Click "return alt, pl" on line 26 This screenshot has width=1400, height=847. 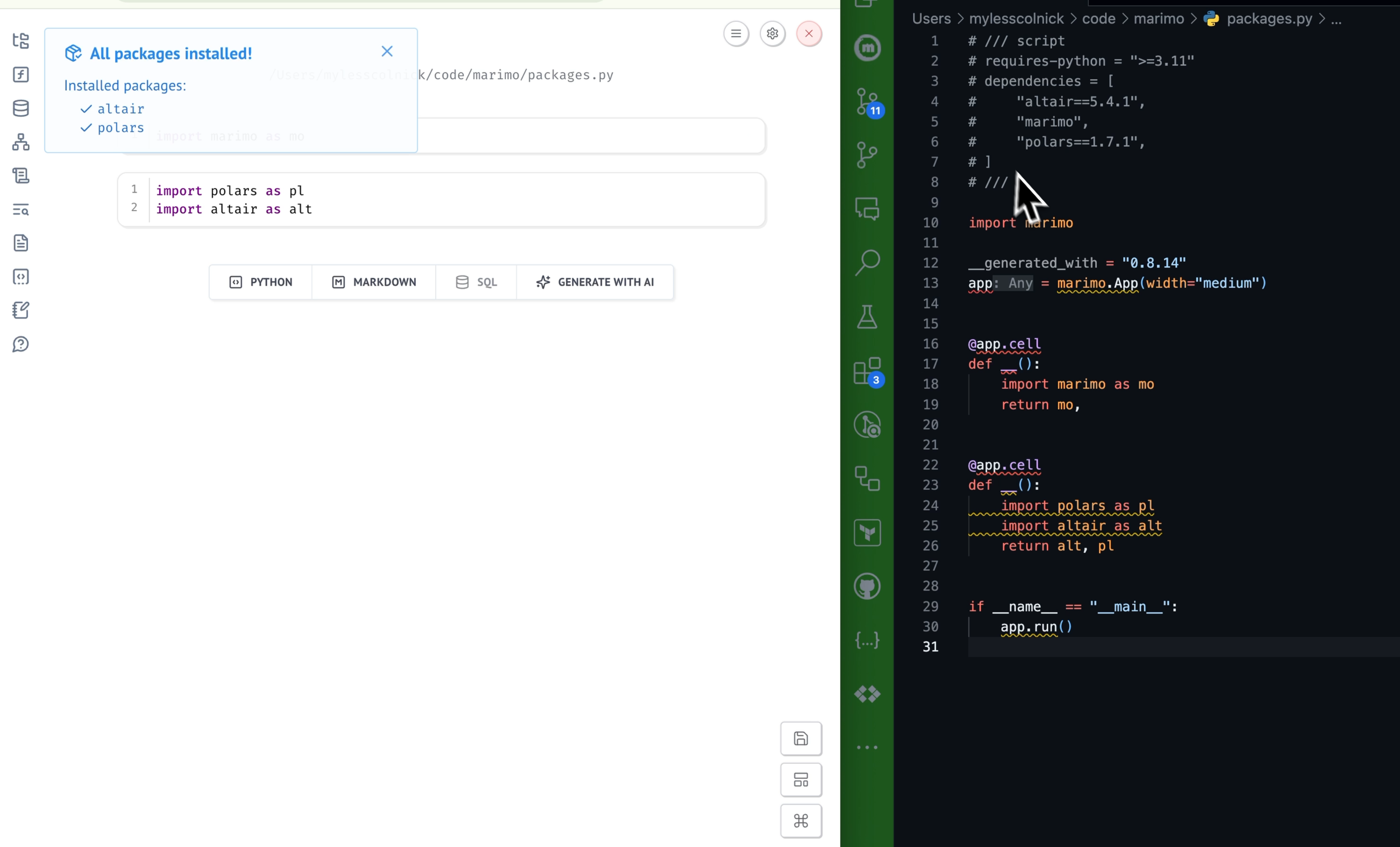click(1057, 546)
